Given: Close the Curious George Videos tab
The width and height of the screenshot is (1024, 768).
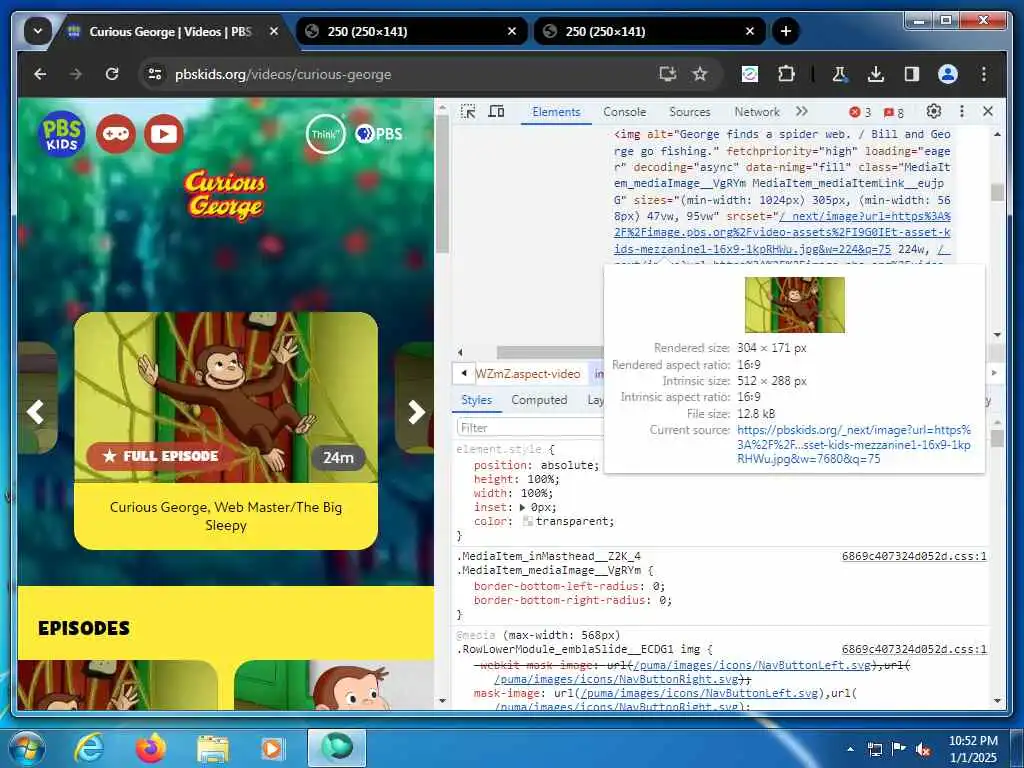Looking at the screenshot, I should (274, 31).
